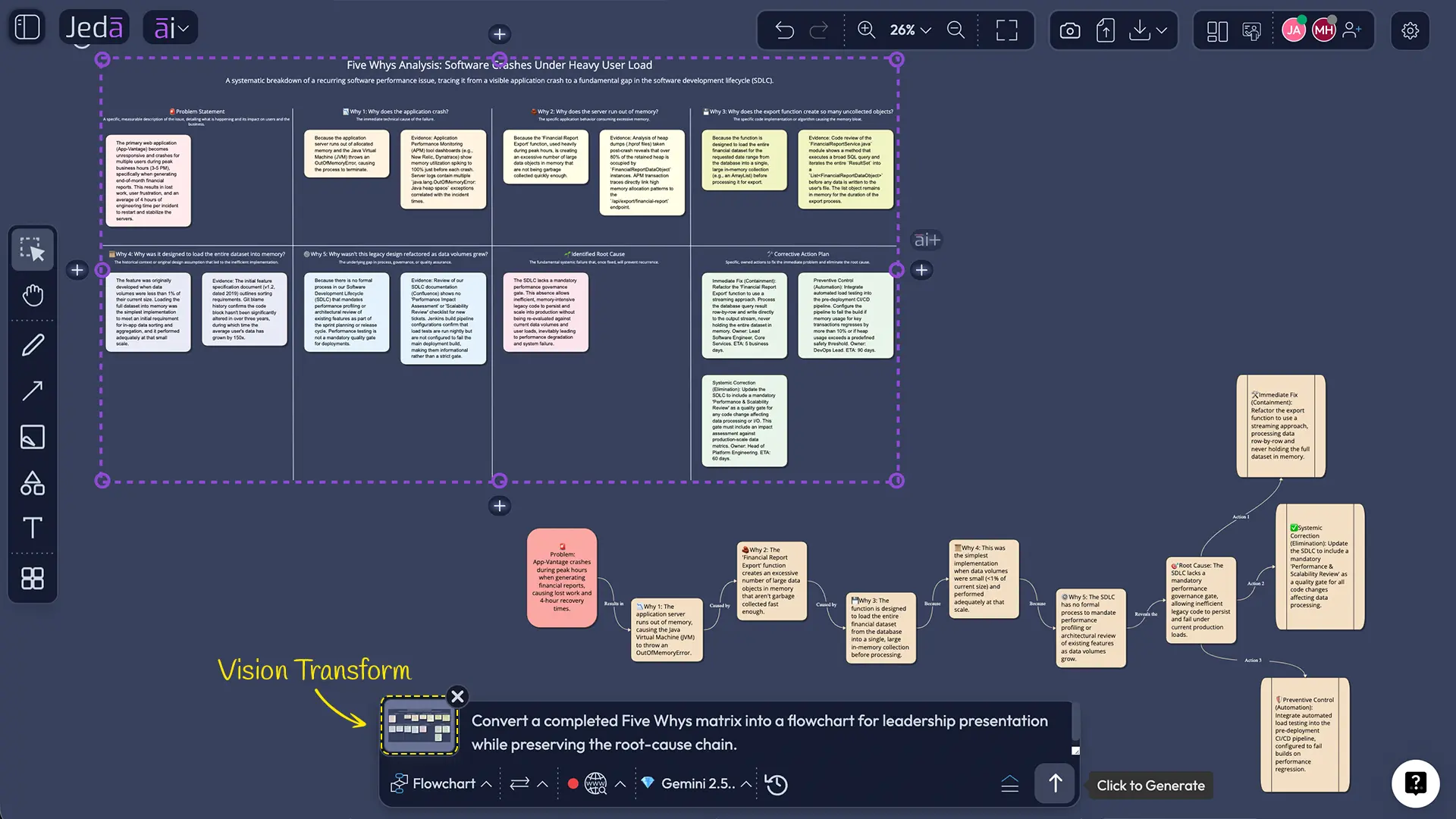Open the 26% zoom level dropdown

point(910,30)
